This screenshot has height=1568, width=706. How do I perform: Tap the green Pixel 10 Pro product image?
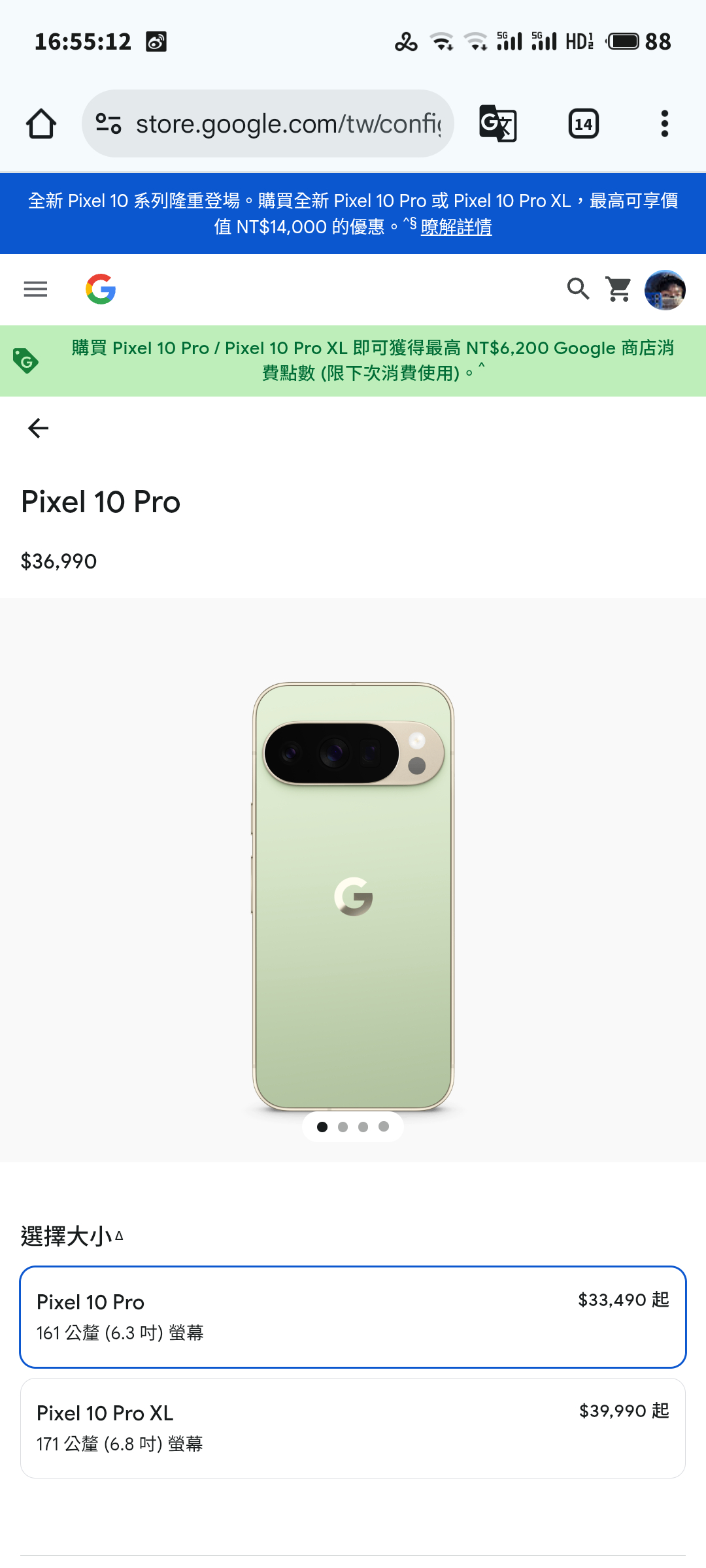pos(353,896)
